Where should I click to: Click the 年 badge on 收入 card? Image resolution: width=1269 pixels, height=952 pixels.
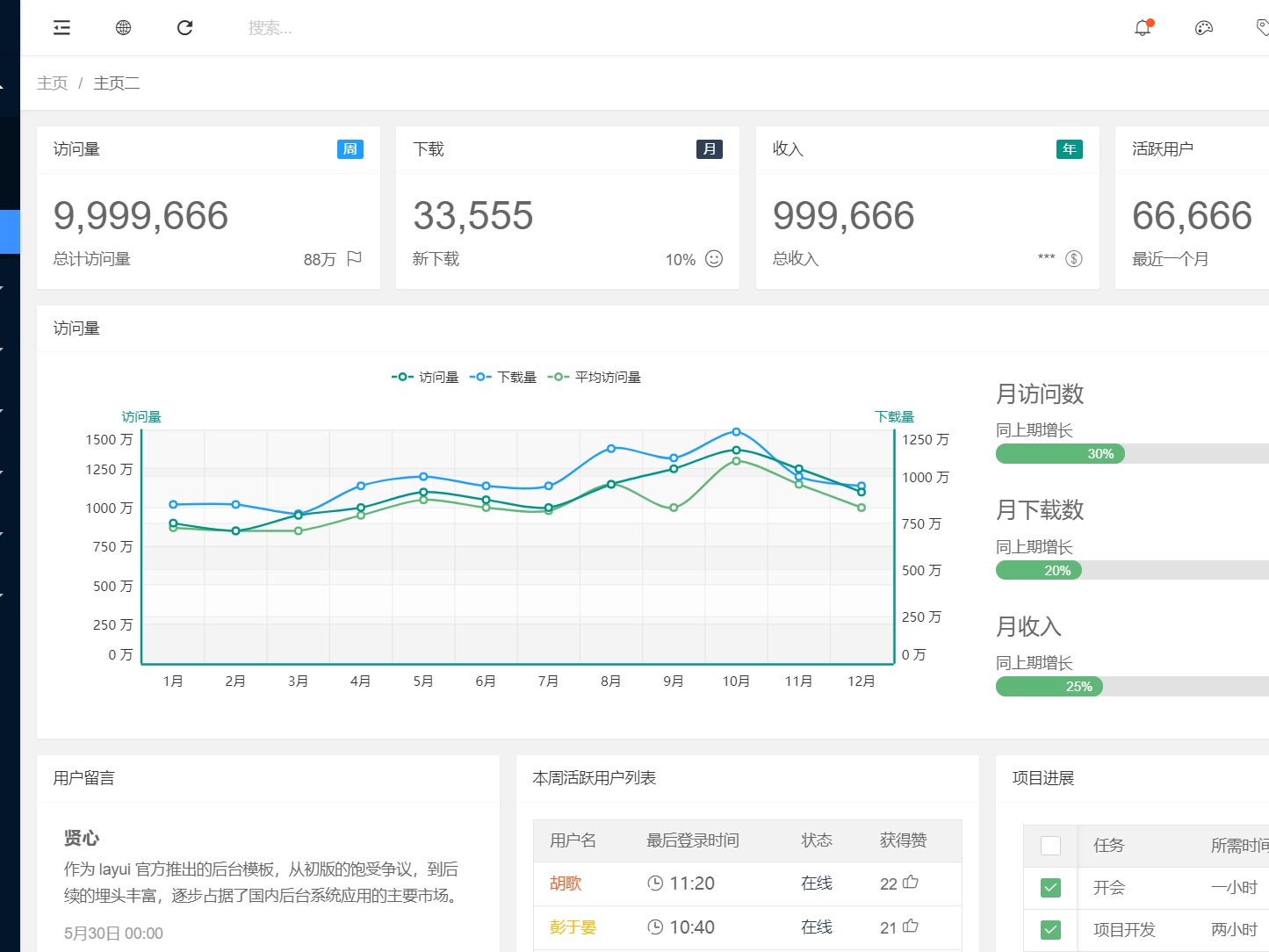1070,149
